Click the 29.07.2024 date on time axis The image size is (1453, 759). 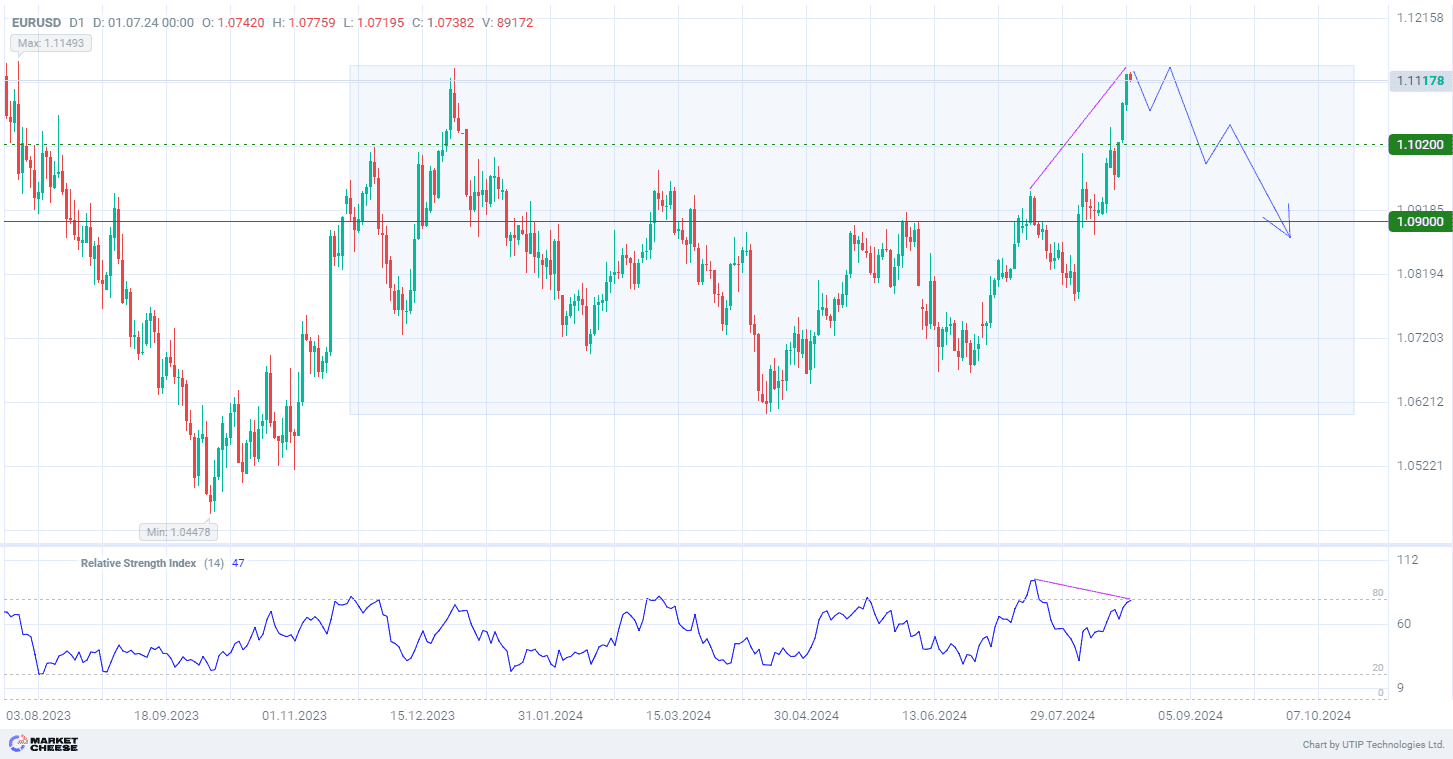1062,716
